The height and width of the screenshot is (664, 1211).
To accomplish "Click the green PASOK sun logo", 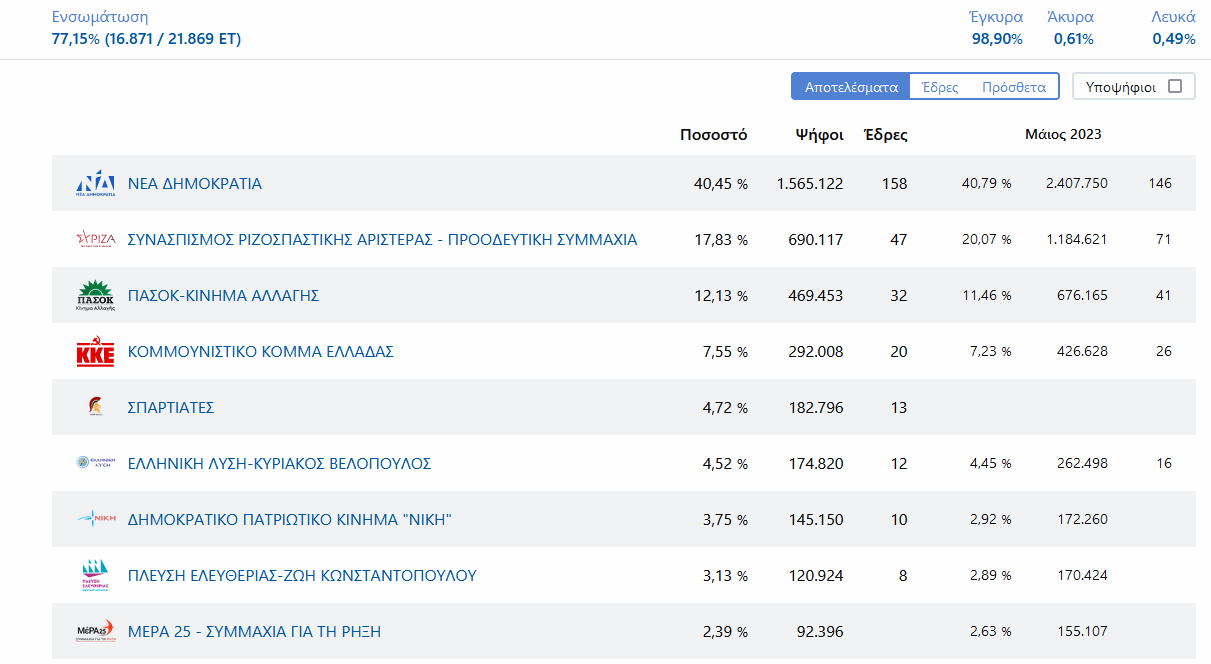I will pyautogui.click(x=96, y=296).
